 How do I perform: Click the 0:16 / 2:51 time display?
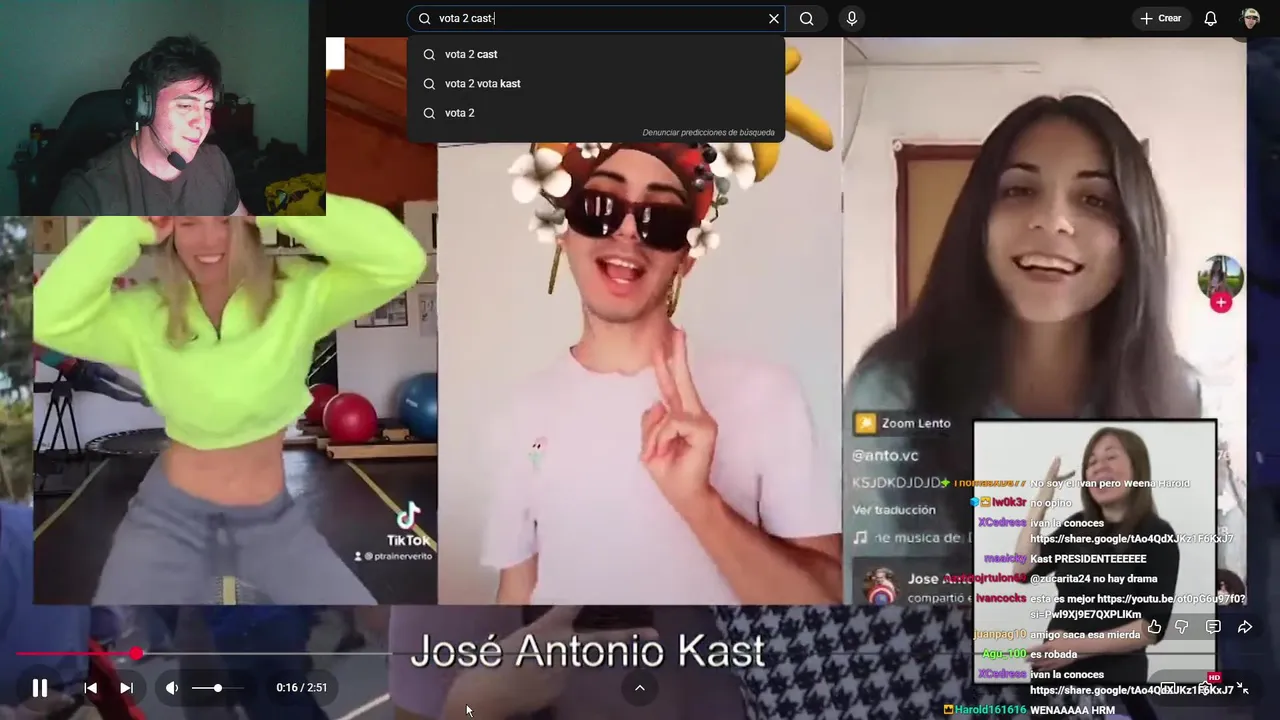tap(301, 688)
